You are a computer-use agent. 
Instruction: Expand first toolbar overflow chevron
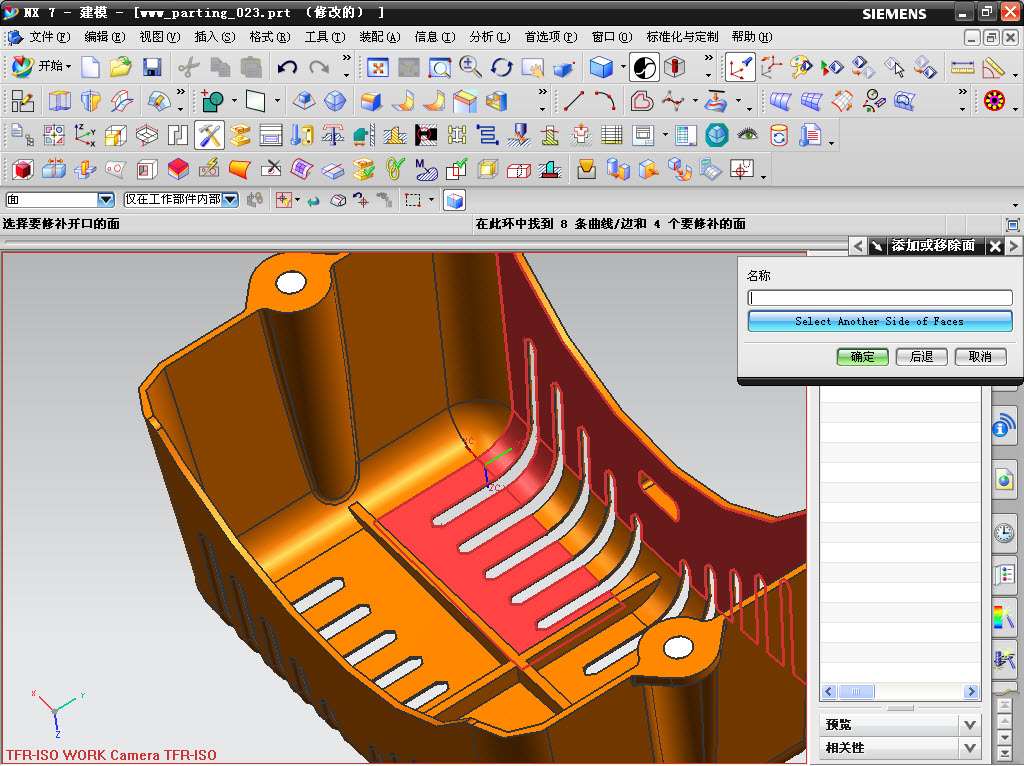(346, 59)
